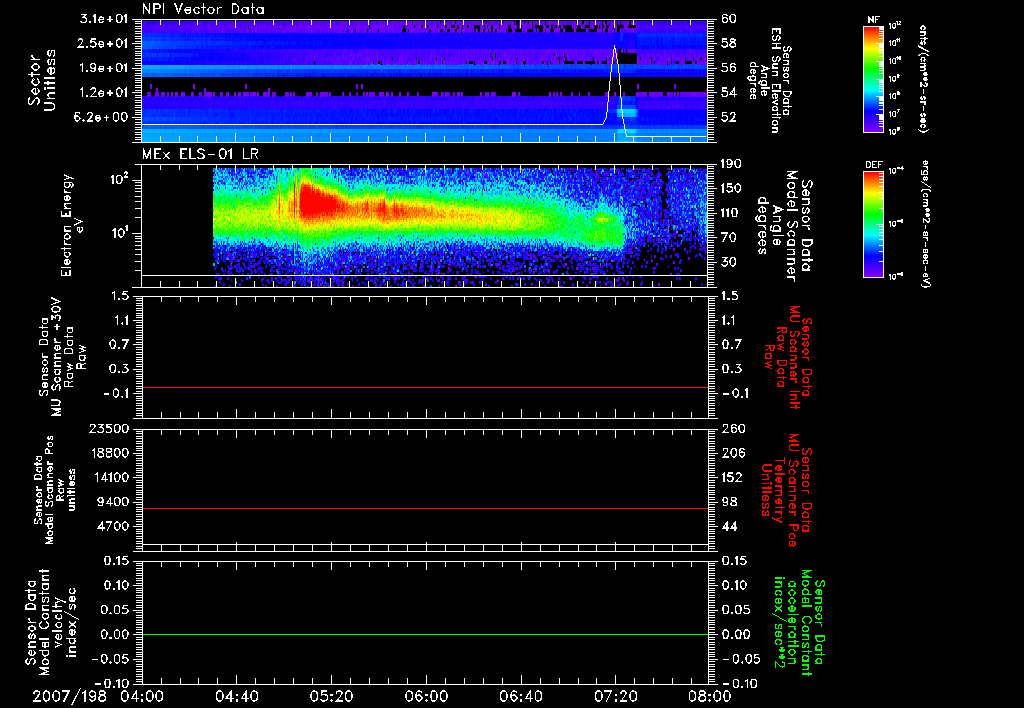Click the 1.9e+01 sector tick label
Viewport: 1024px width, 708px height.
click(104, 68)
